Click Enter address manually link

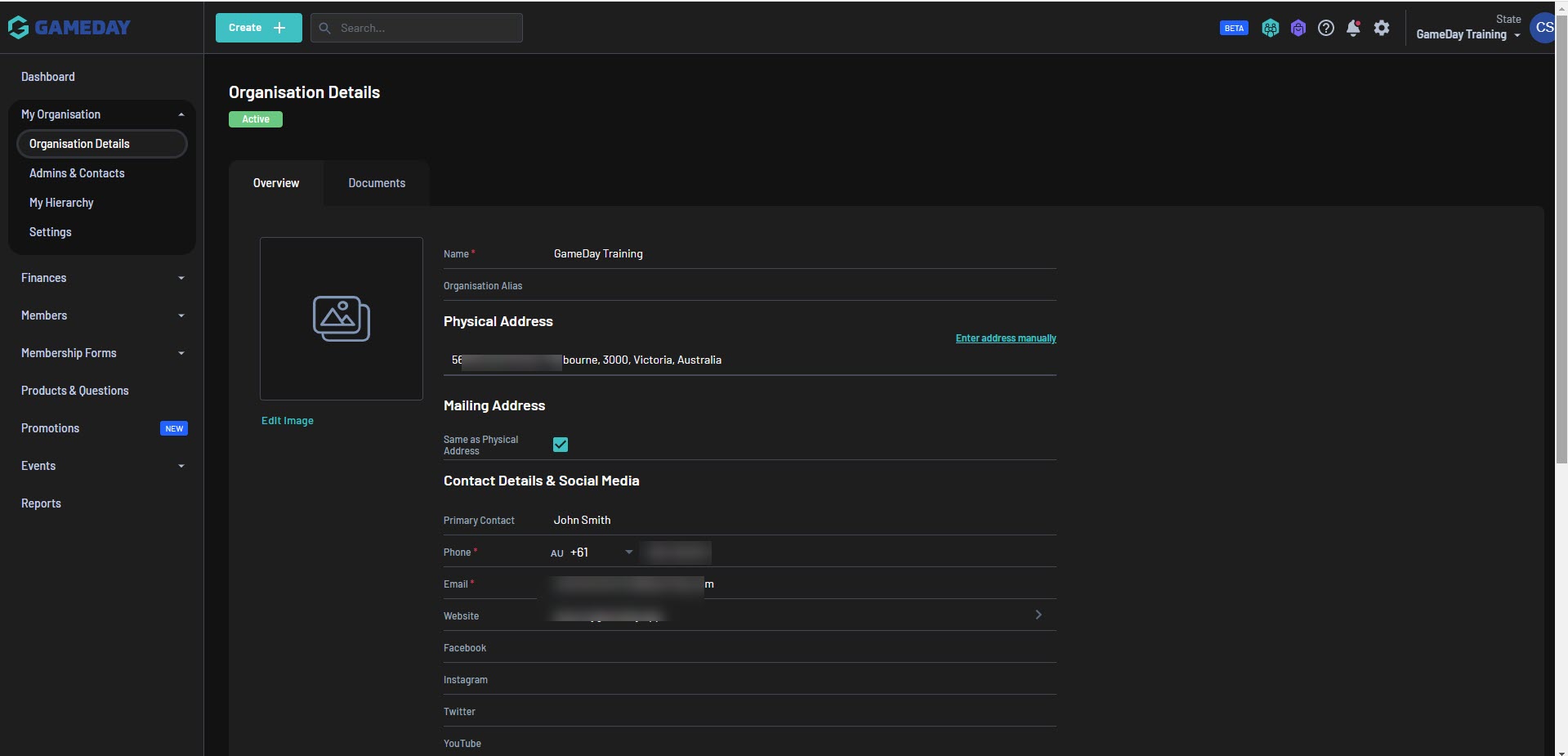point(1006,338)
